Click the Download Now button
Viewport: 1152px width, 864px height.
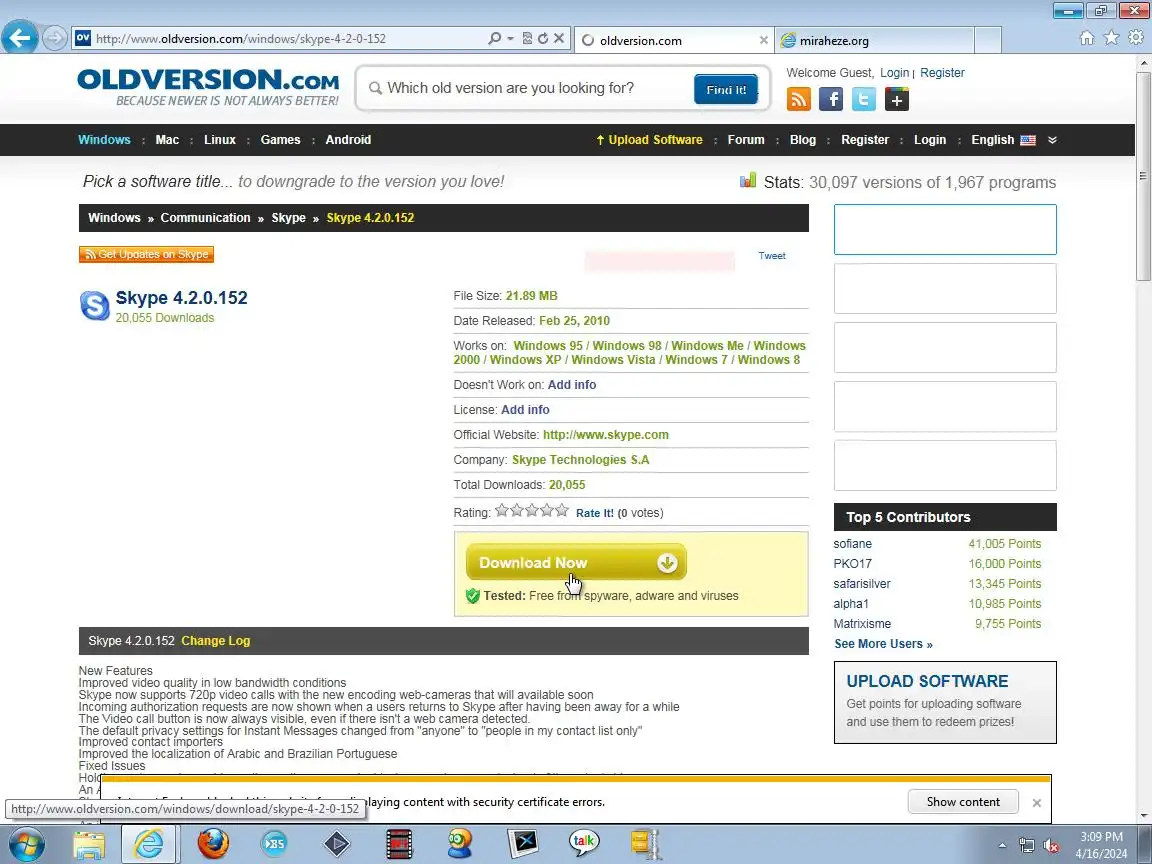click(576, 562)
